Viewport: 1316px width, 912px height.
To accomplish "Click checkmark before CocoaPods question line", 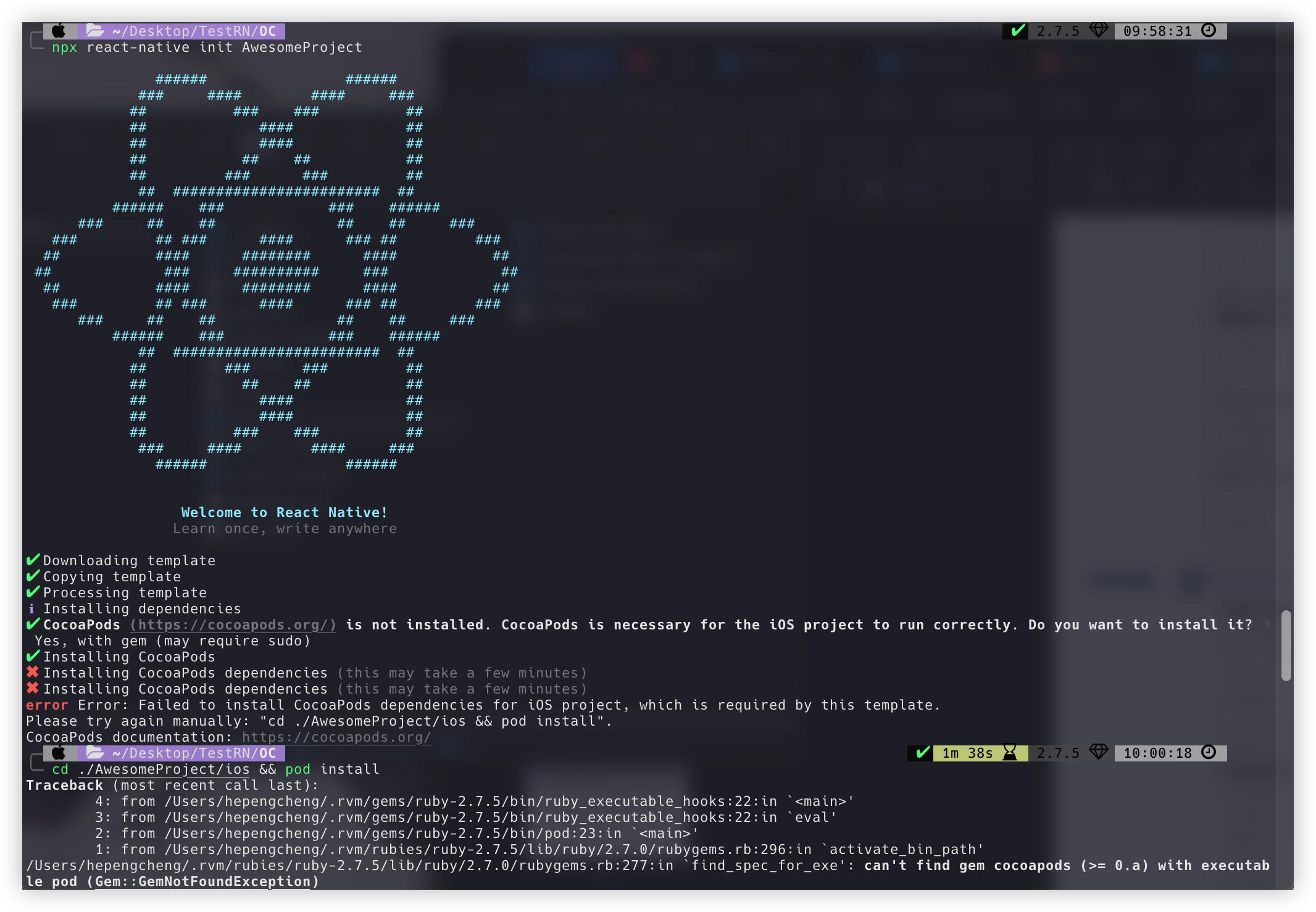I will [33, 624].
